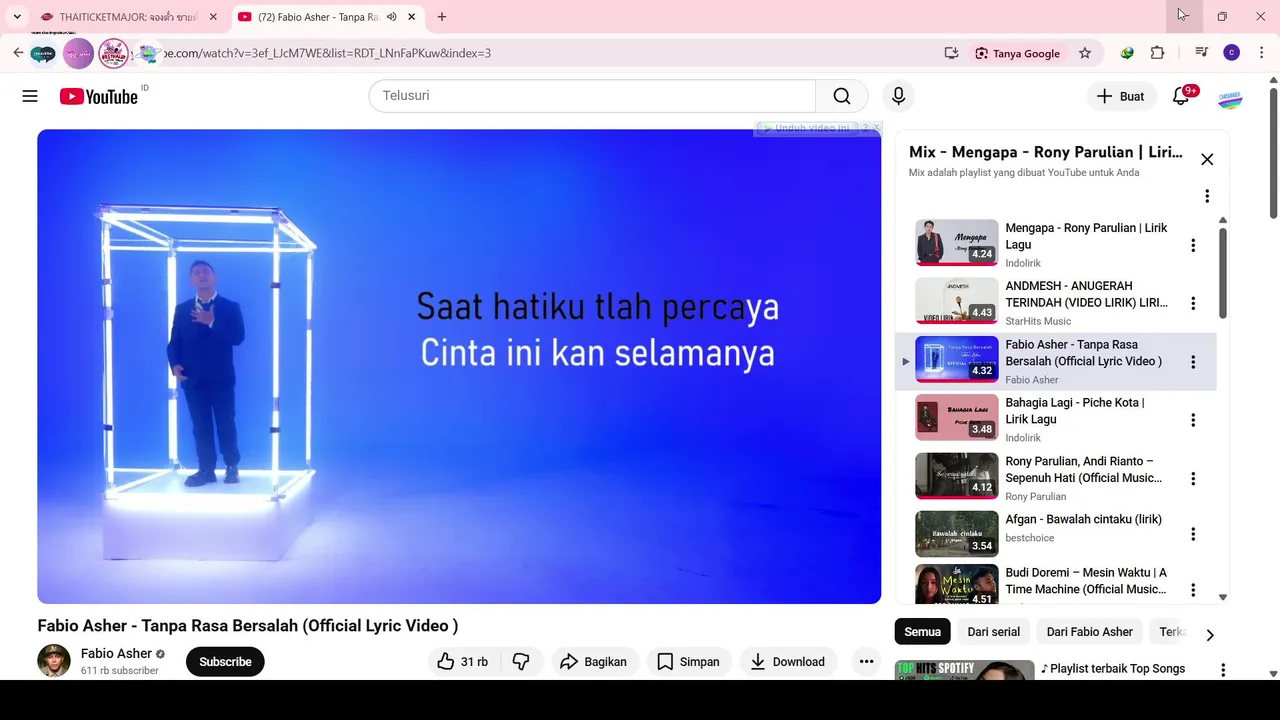The image size is (1280, 720).
Task: Open options for Playlist terbaik Top Songs
Action: point(1223,669)
